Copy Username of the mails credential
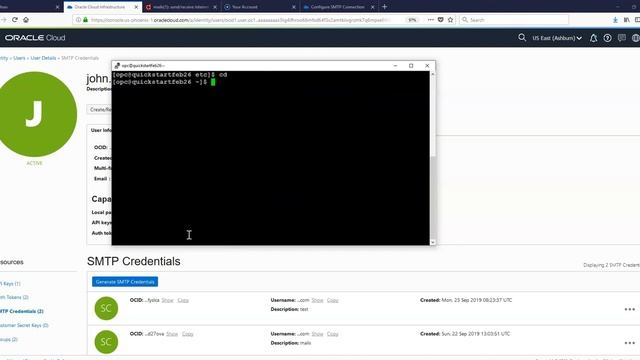Image resolution: width=640 pixels, height=360 pixels. pyautogui.click(x=333, y=334)
